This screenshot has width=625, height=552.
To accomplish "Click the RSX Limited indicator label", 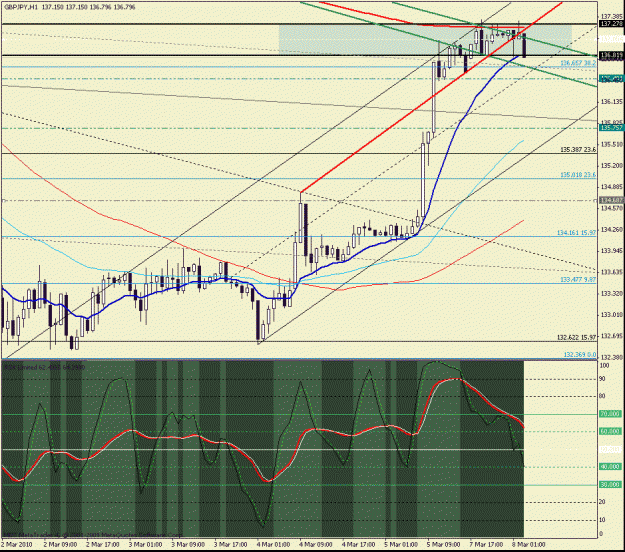I will point(44,367).
